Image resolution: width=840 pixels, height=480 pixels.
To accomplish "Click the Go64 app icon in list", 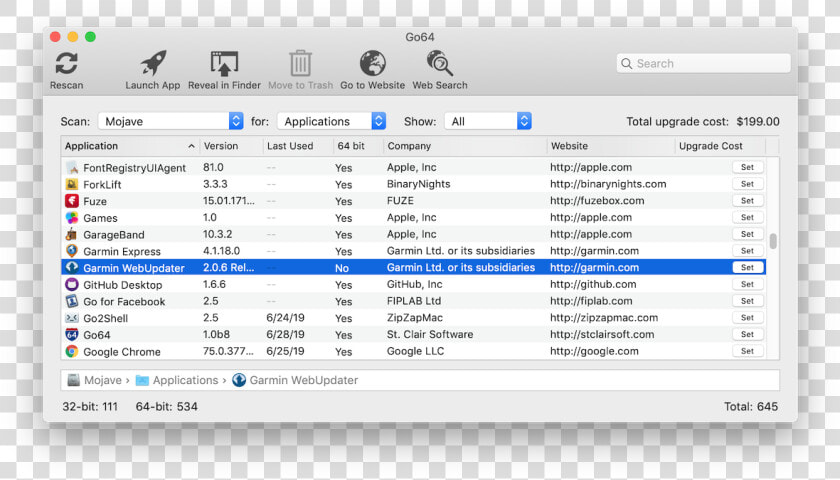I will [x=72, y=335].
